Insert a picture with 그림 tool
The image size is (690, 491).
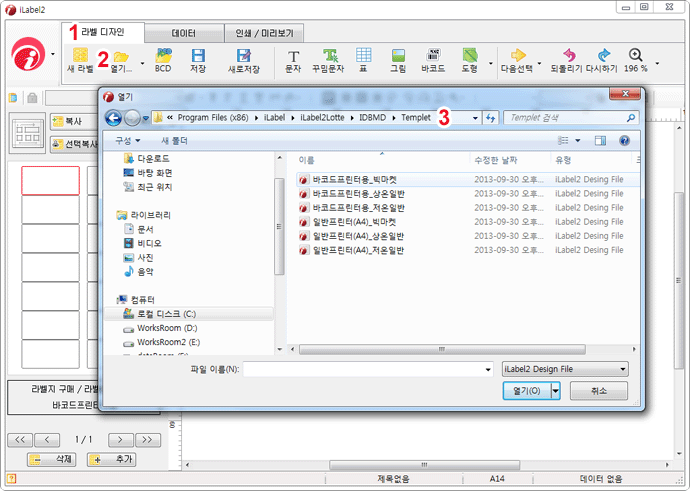tap(398, 60)
